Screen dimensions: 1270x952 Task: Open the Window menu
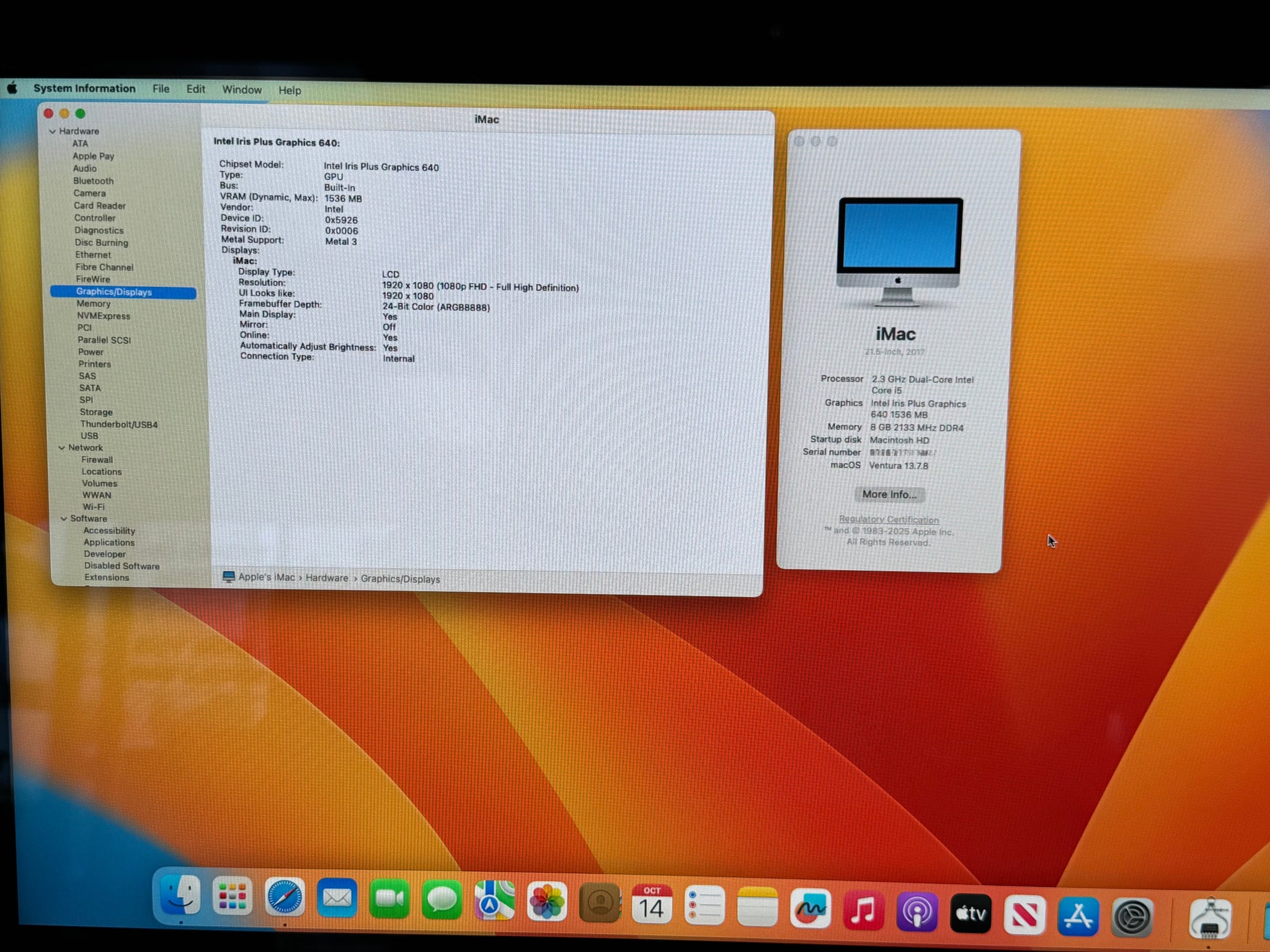(x=242, y=90)
